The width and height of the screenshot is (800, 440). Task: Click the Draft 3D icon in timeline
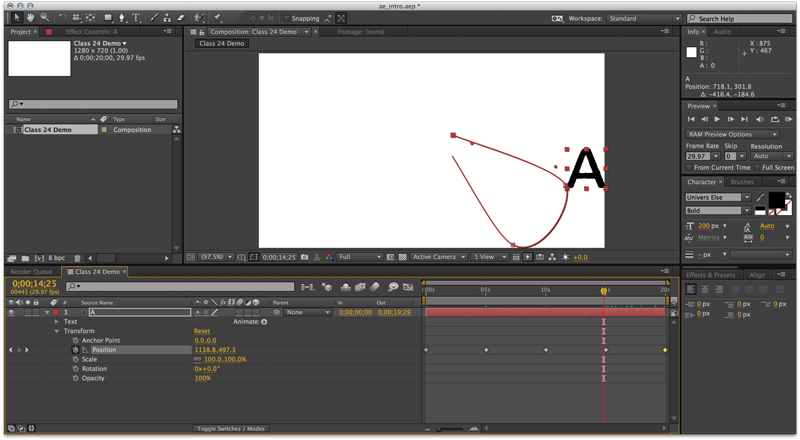pos(327,287)
